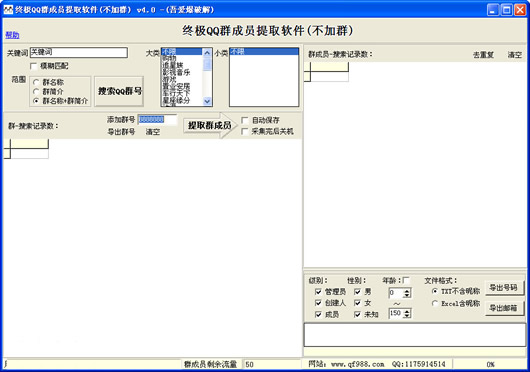This screenshot has width=530, height=372.
Task: Minimize the application window
Action: 493,10
